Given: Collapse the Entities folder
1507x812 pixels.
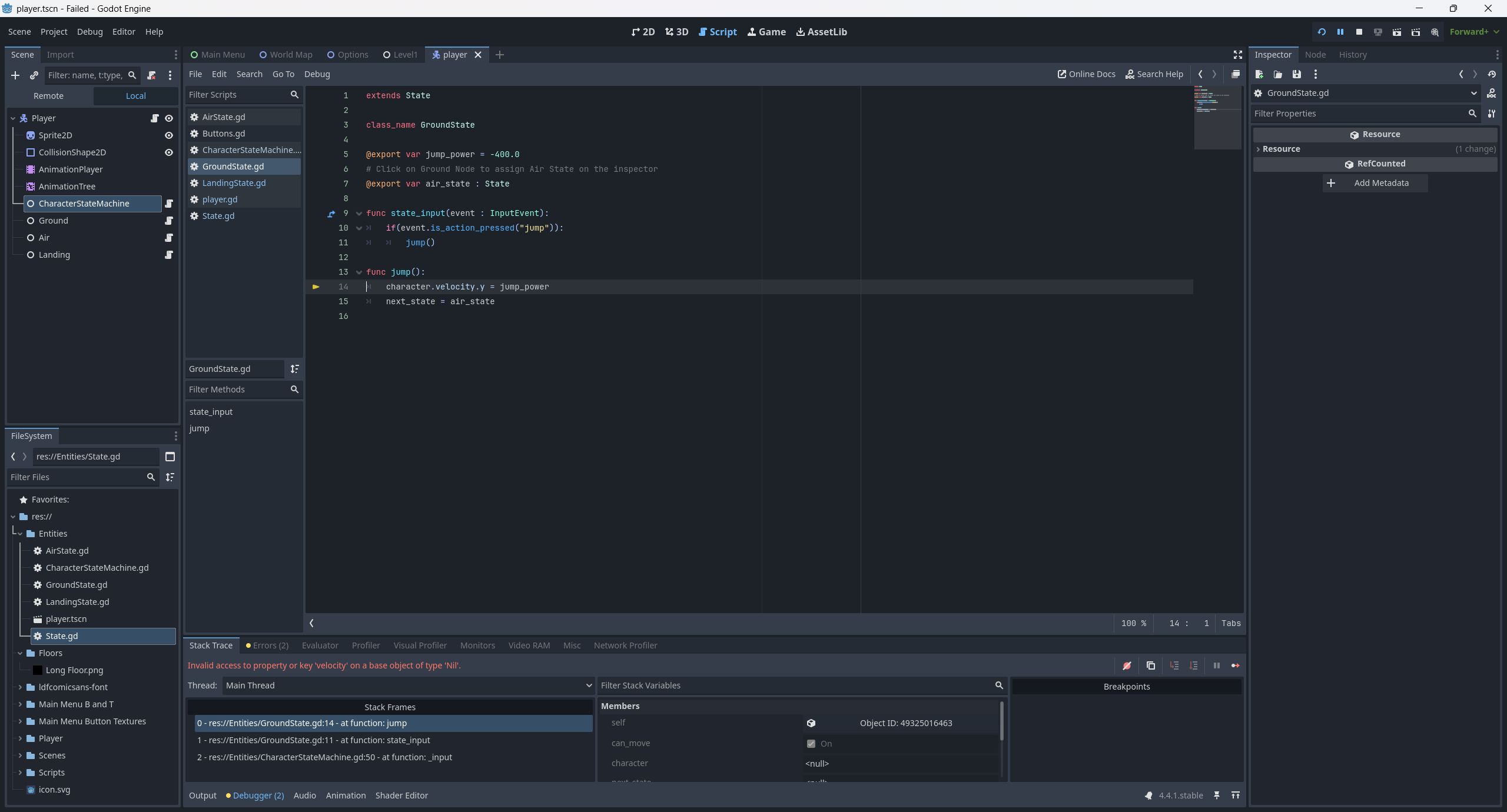Looking at the screenshot, I should (x=20, y=534).
